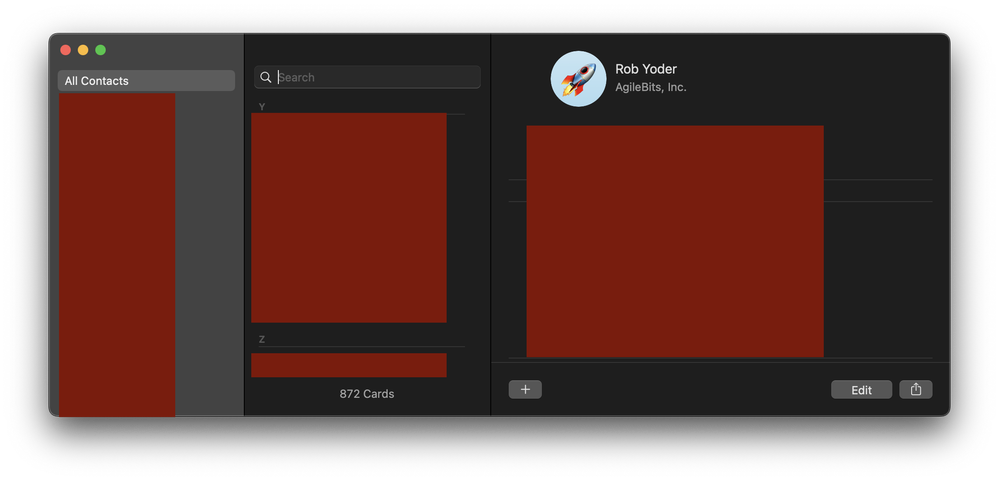Click the green full screen button
Image resolution: width=999 pixels, height=481 pixels.
tap(100, 50)
